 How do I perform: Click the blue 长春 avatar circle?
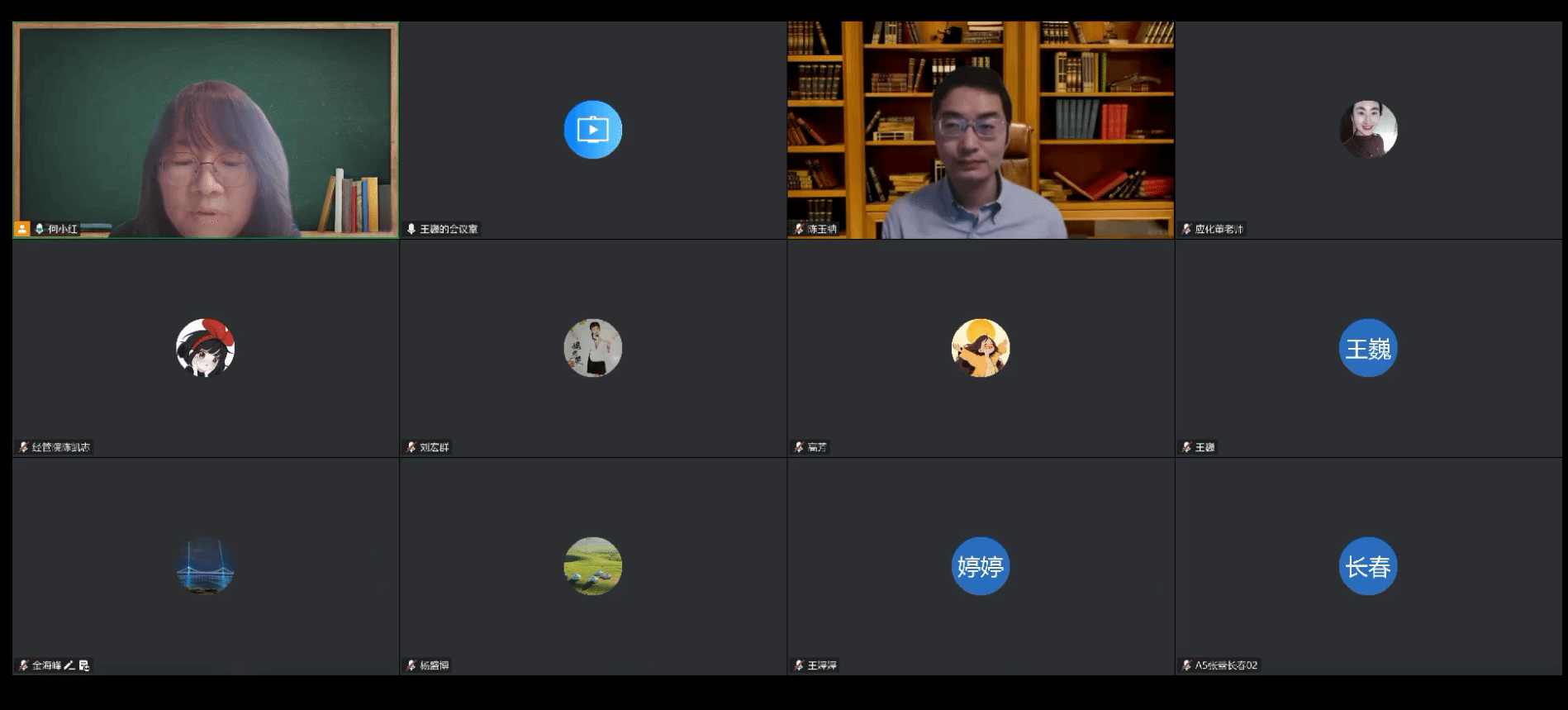(1367, 566)
